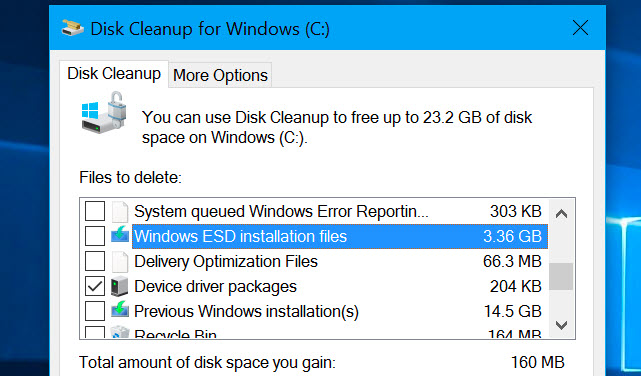Click the Device driver packages icon

(119, 286)
